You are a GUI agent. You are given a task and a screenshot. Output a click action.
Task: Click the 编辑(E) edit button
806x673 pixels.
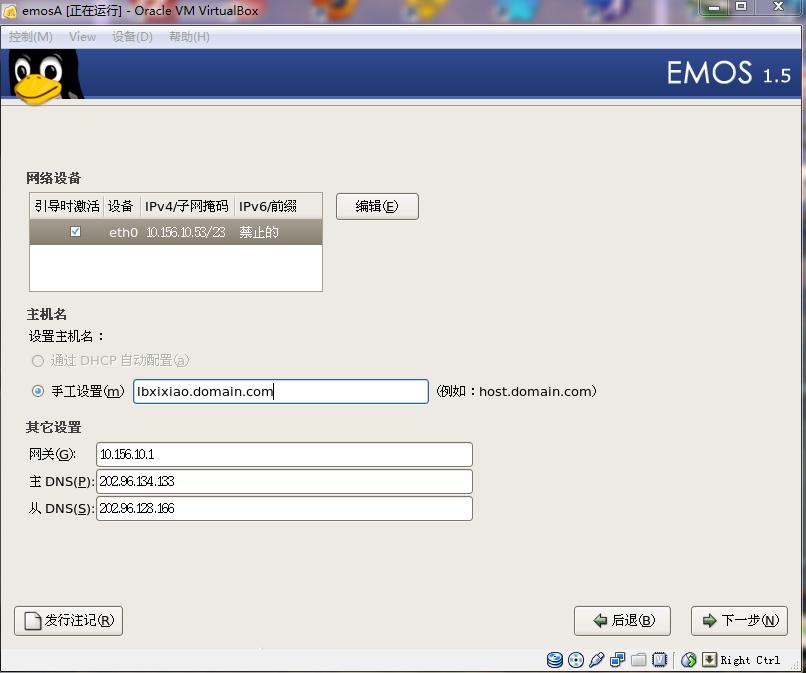pos(377,206)
